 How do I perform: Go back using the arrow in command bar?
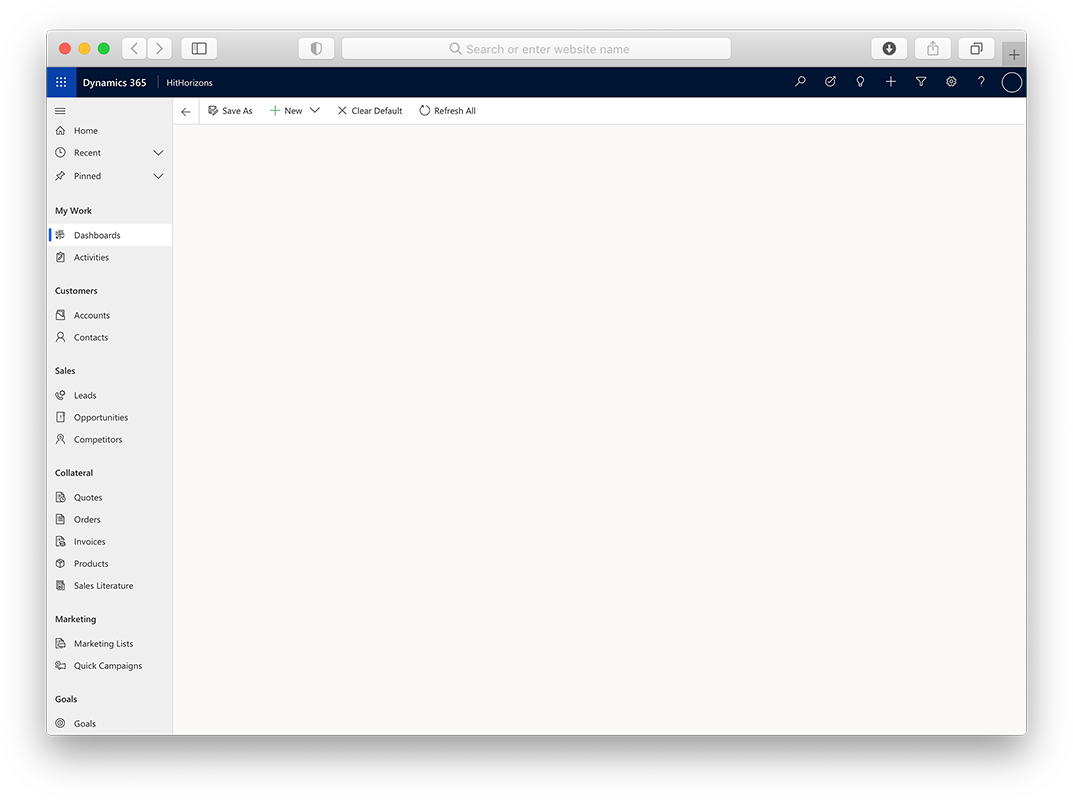tap(186, 111)
